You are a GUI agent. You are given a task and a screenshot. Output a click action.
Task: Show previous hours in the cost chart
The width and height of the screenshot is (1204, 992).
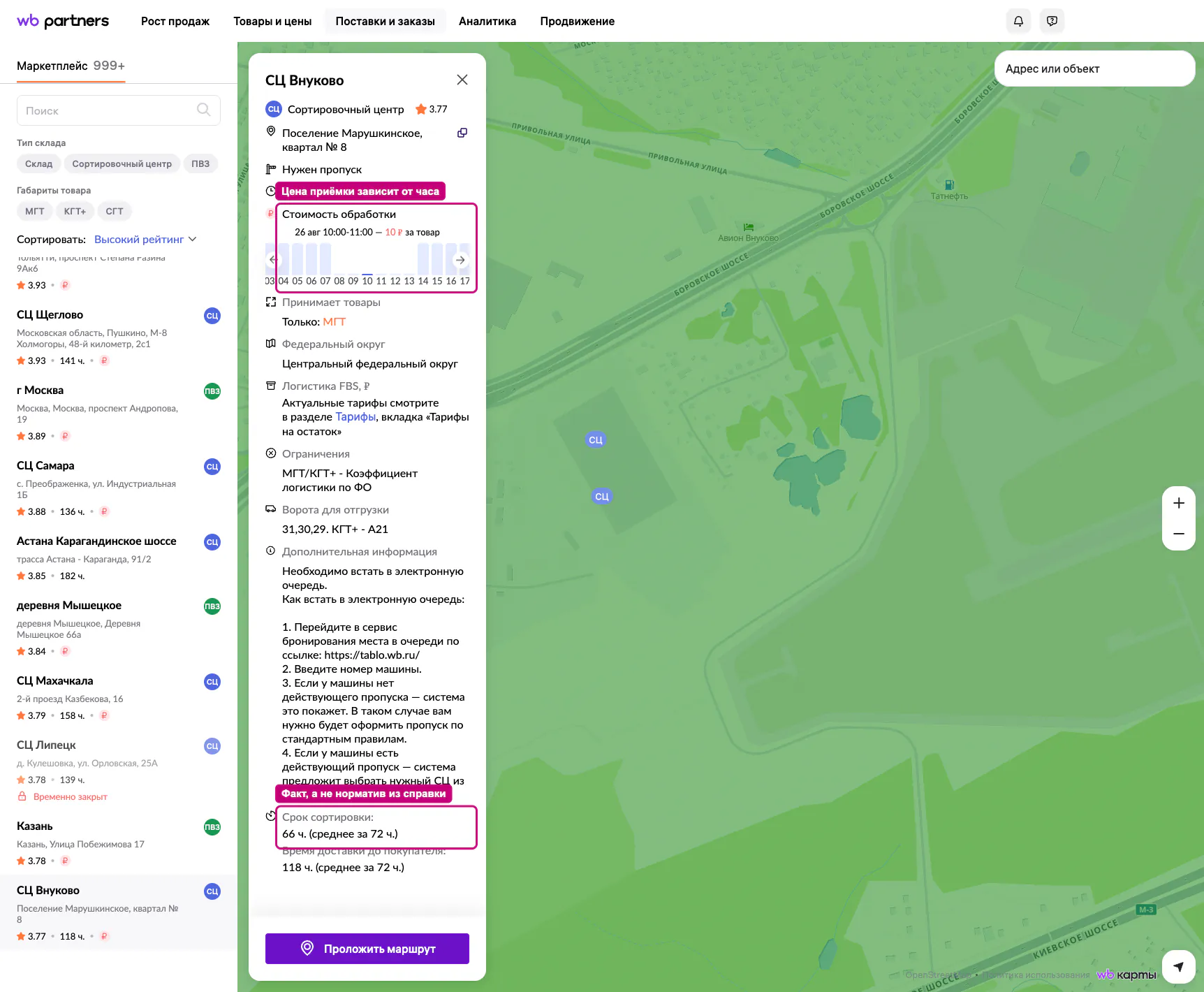pos(273,260)
